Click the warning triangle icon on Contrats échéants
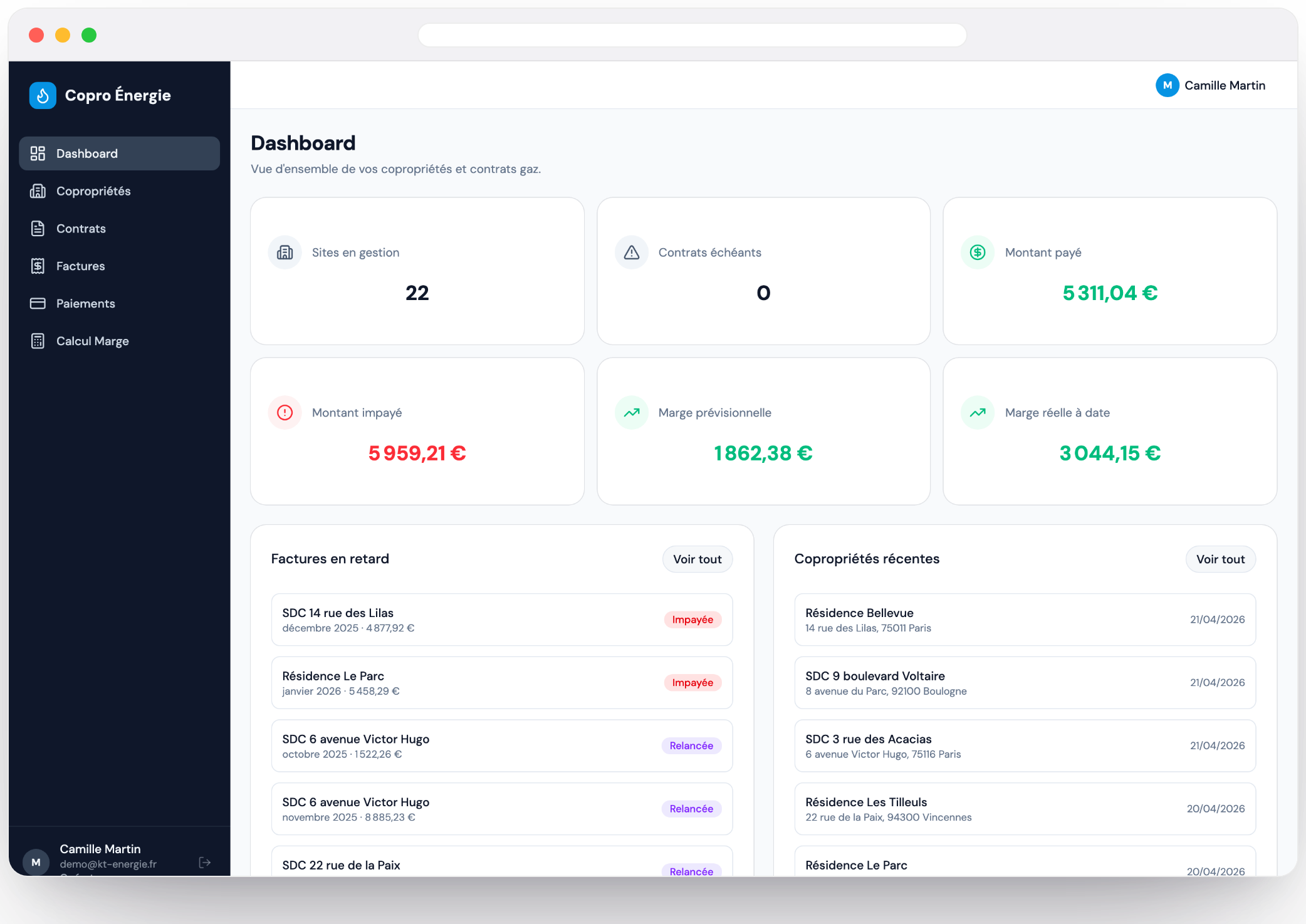 (x=632, y=252)
